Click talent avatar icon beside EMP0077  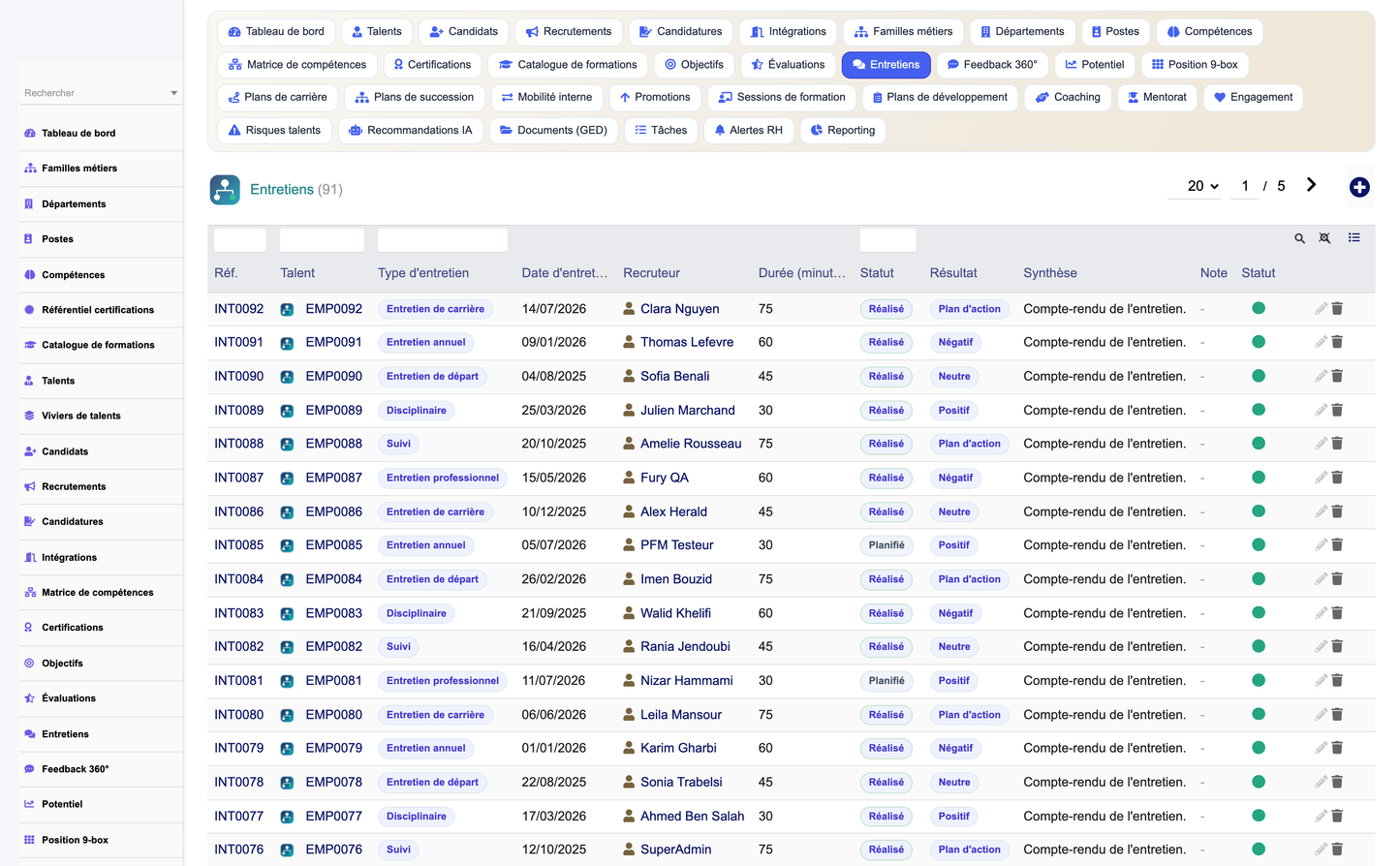[x=287, y=817]
